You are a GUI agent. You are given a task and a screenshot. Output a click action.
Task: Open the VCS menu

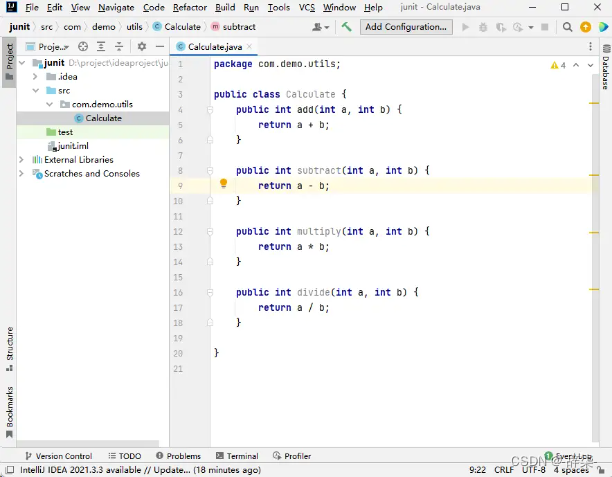[x=307, y=7]
